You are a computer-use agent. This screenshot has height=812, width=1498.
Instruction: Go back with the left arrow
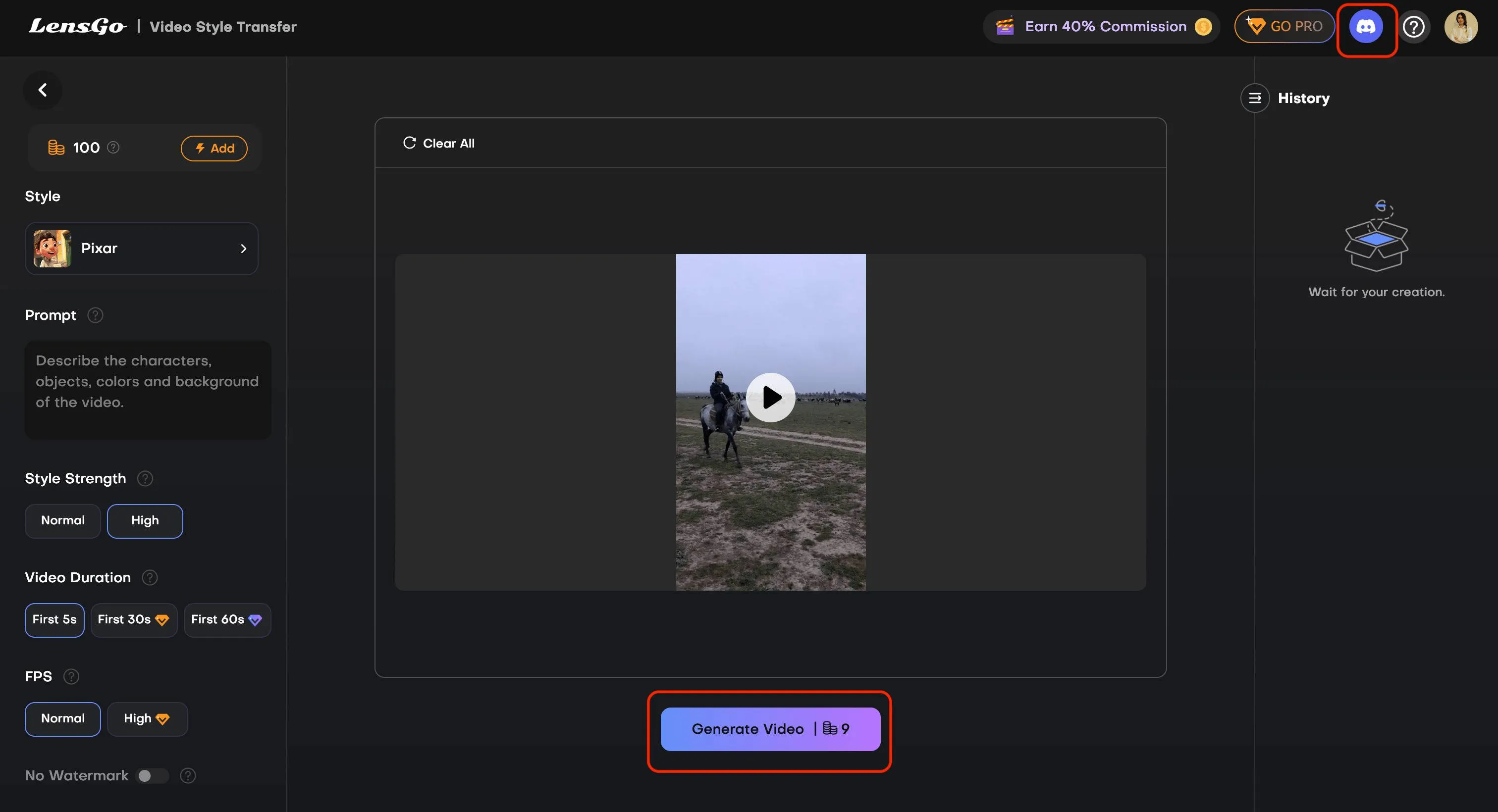pyautogui.click(x=43, y=90)
